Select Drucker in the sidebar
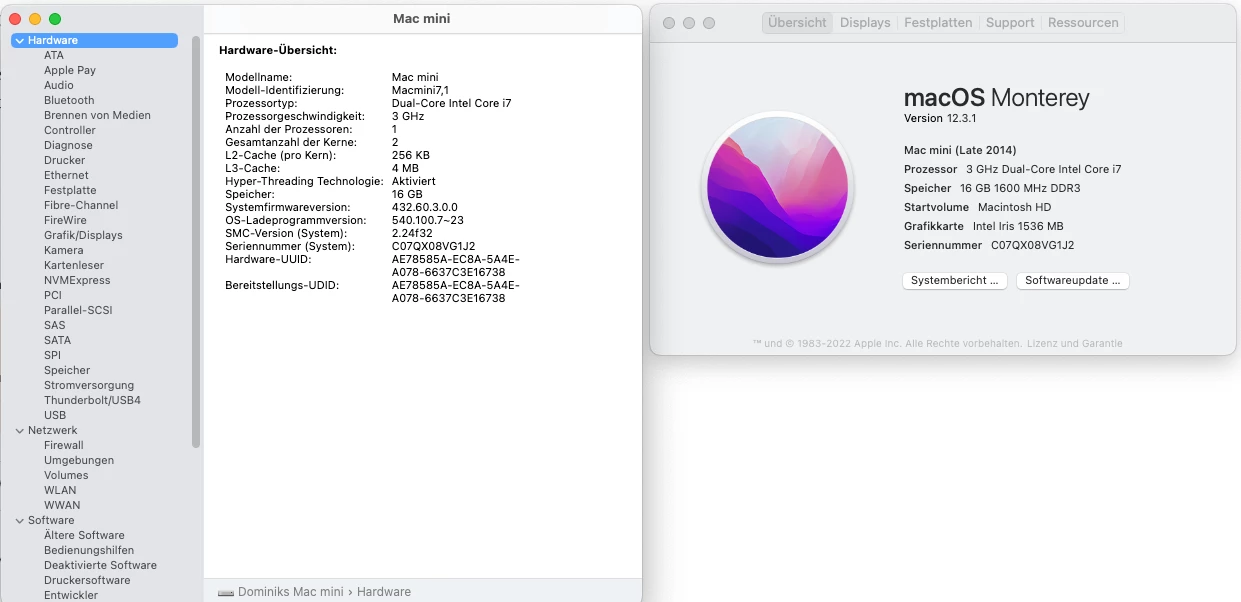1241x602 pixels. [x=65, y=160]
